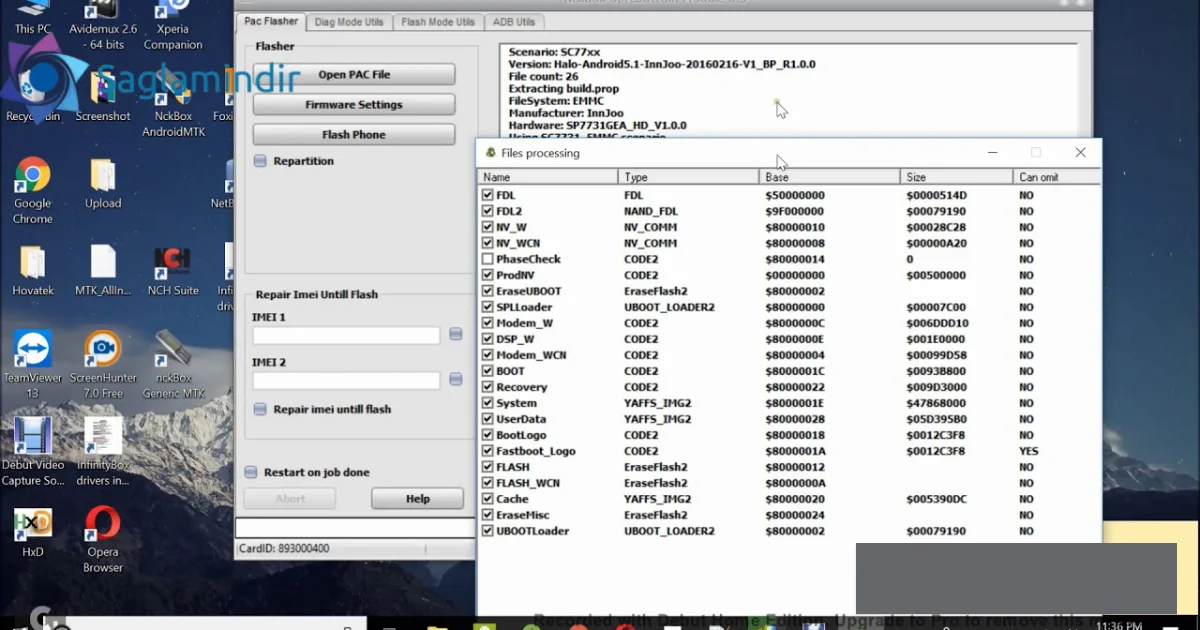
Task: Select the FLASH_WCN row name
Action: tap(526, 483)
